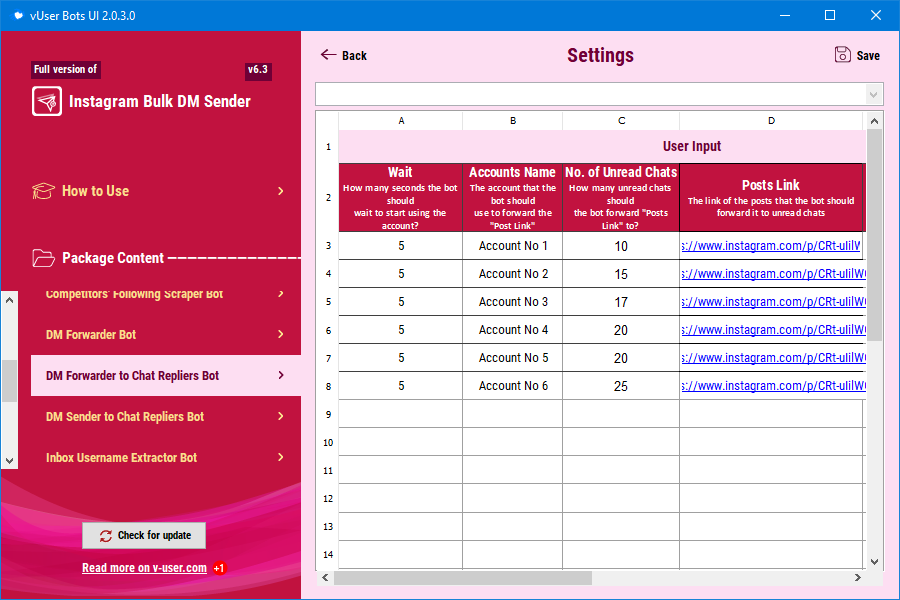Select Inbox Username Extractor Bot menu item
This screenshot has height=600, width=900.
pos(121,458)
